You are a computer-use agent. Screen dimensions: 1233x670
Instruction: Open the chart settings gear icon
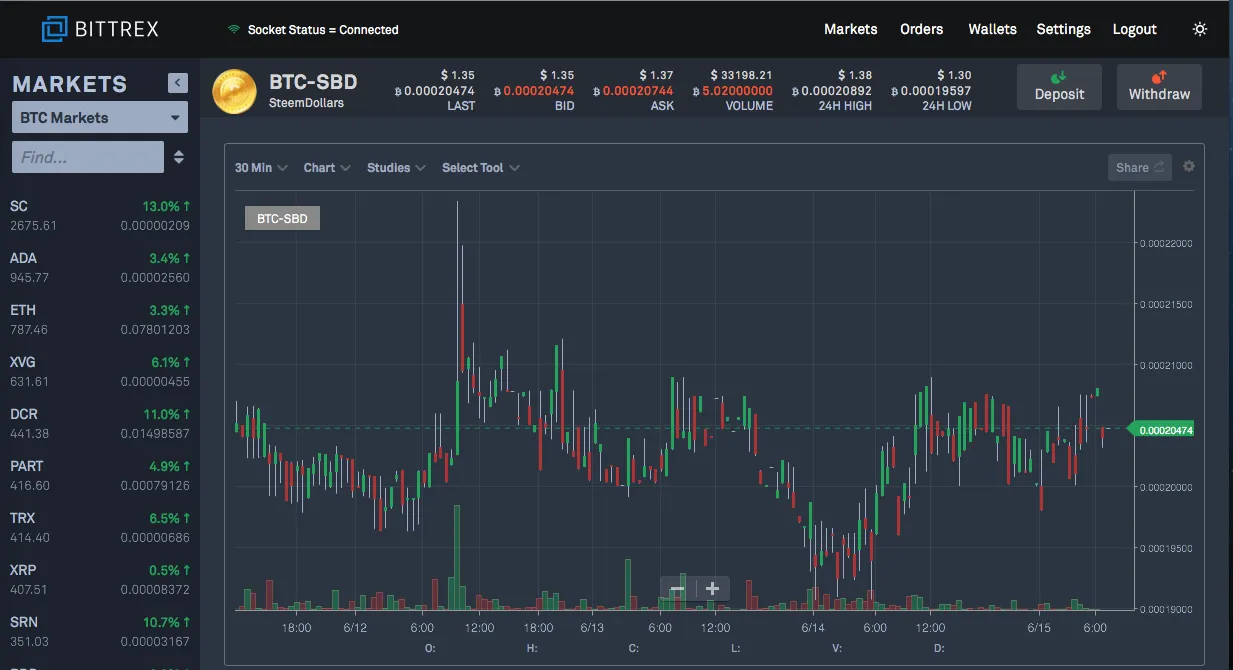click(x=1189, y=166)
